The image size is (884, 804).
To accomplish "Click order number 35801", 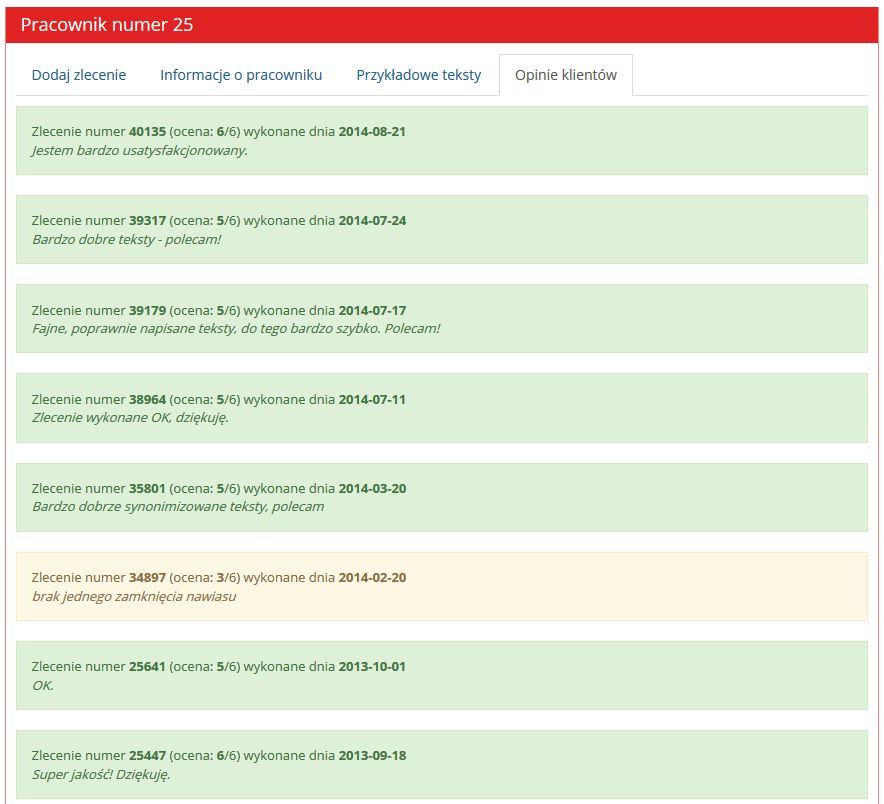I will click(147, 488).
